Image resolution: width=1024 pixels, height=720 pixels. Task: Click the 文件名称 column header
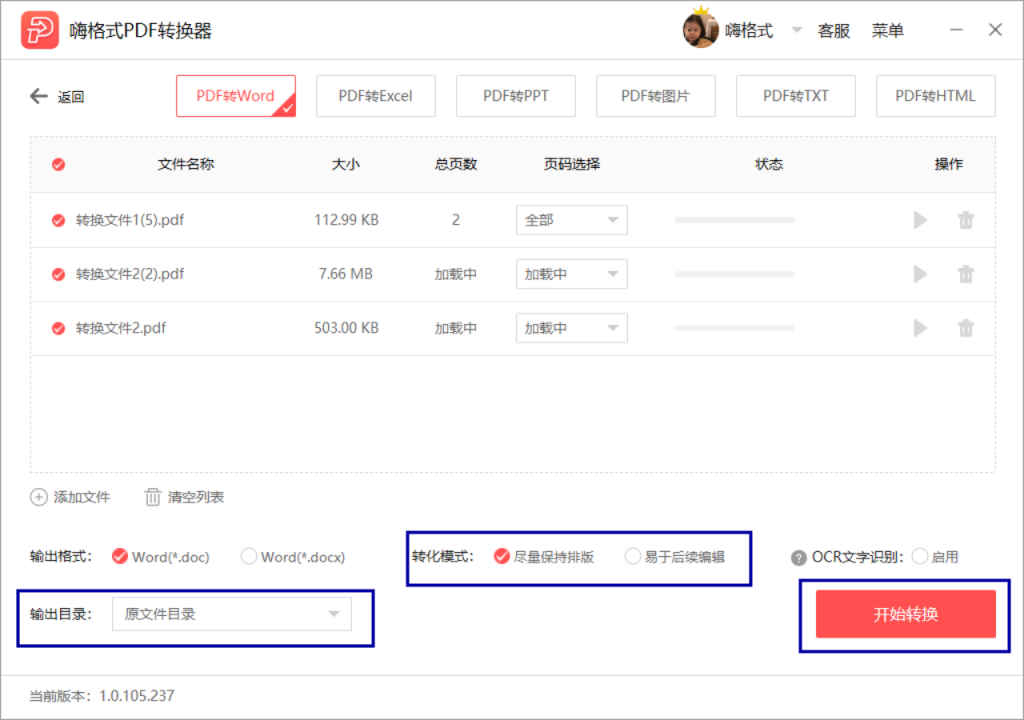point(186,164)
